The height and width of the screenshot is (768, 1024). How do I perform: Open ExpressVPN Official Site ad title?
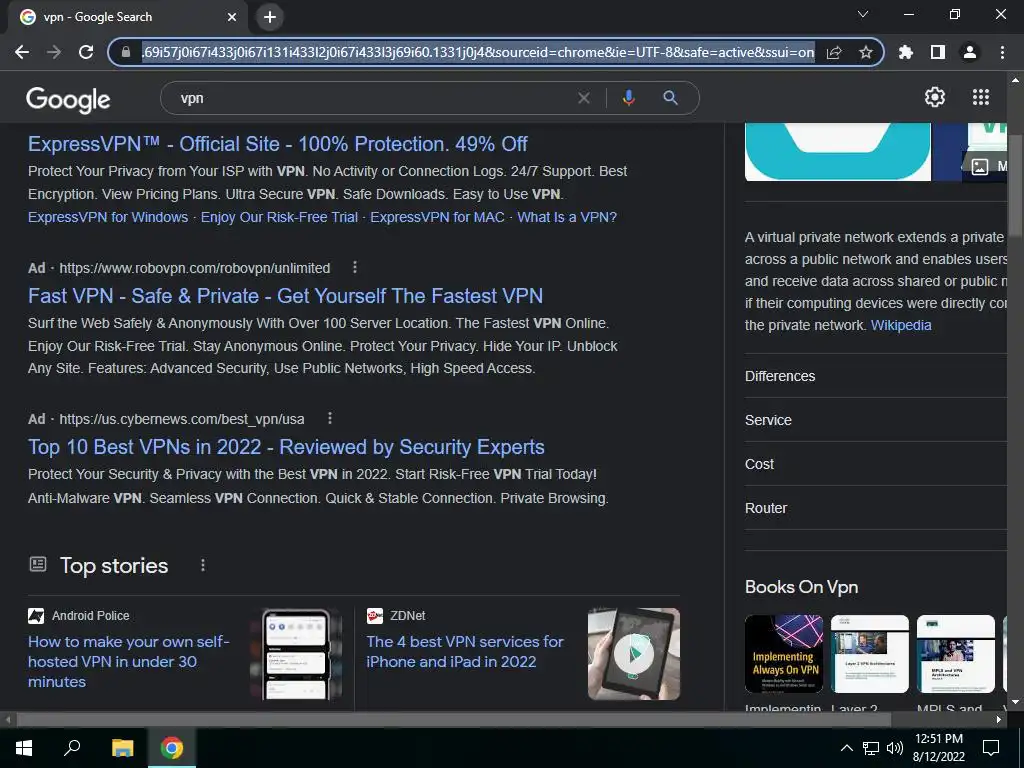278,144
